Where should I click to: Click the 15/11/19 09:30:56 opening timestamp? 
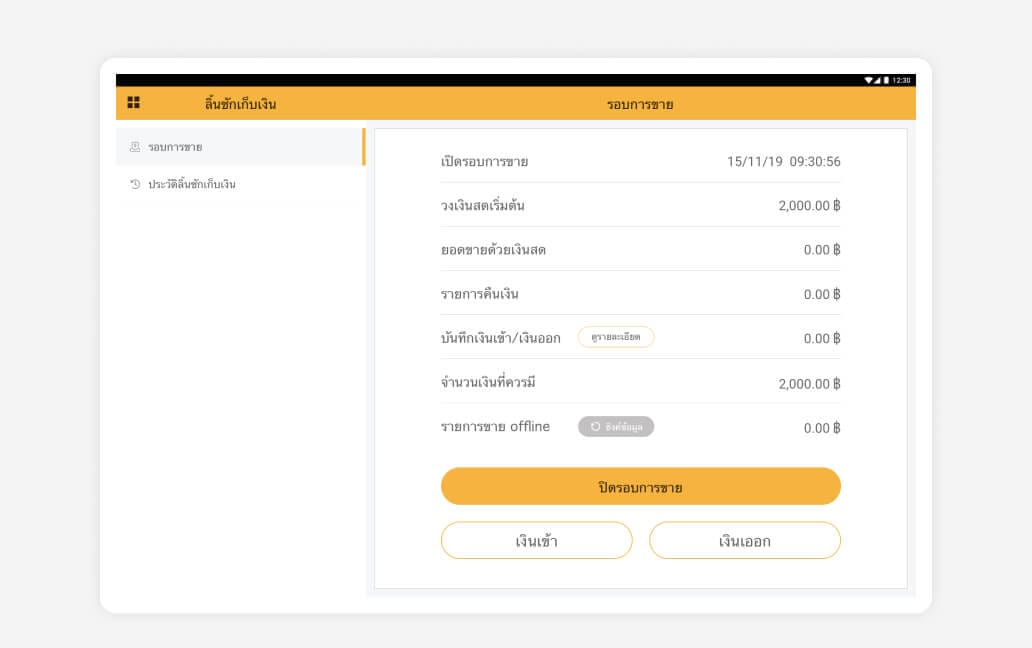[x=783, y=161]
